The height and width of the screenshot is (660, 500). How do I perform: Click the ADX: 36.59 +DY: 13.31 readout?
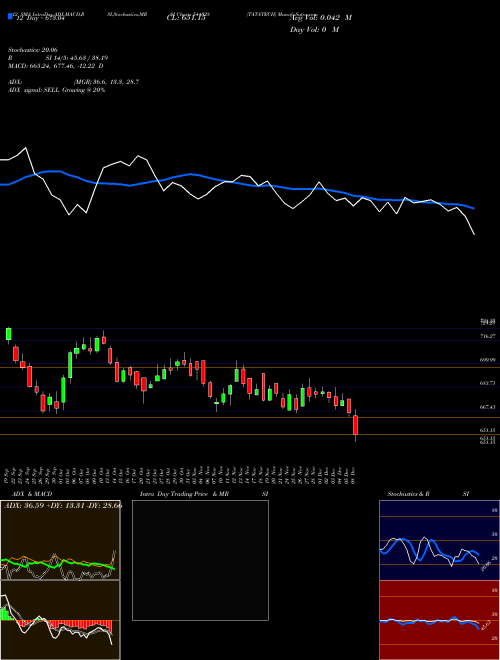click(63, 505)
